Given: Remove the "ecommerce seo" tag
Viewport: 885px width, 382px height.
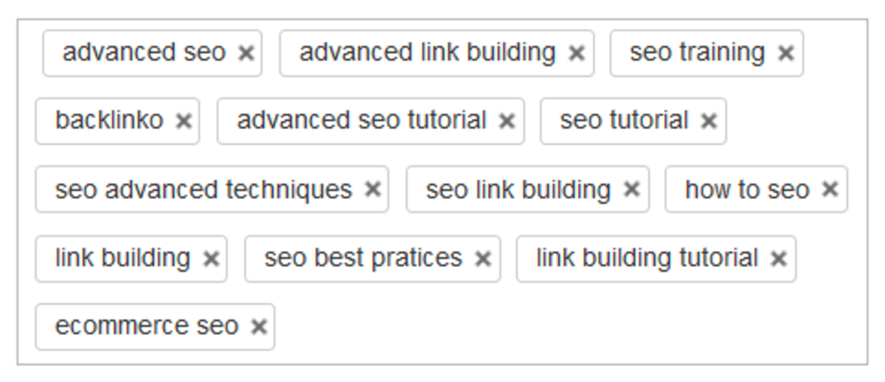Looking at the screenshot, I should (259, 327).
